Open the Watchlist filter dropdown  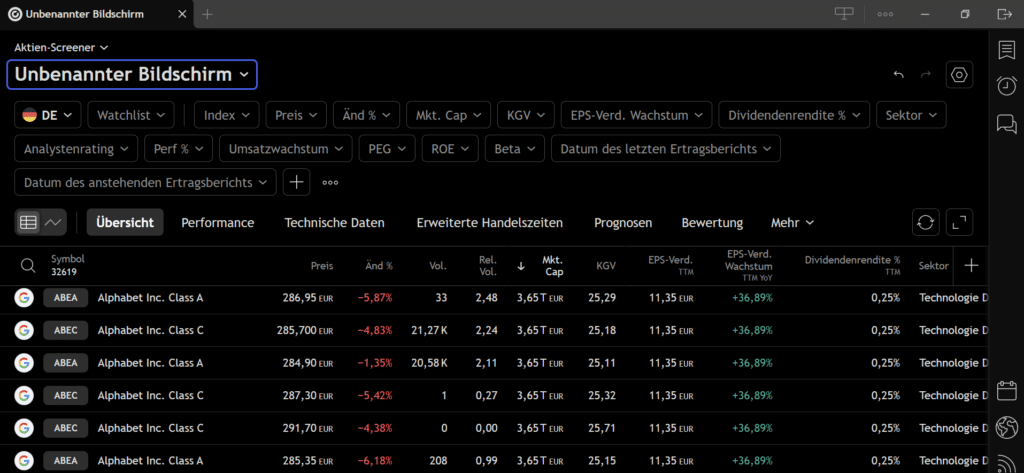[x=131, y=115]
